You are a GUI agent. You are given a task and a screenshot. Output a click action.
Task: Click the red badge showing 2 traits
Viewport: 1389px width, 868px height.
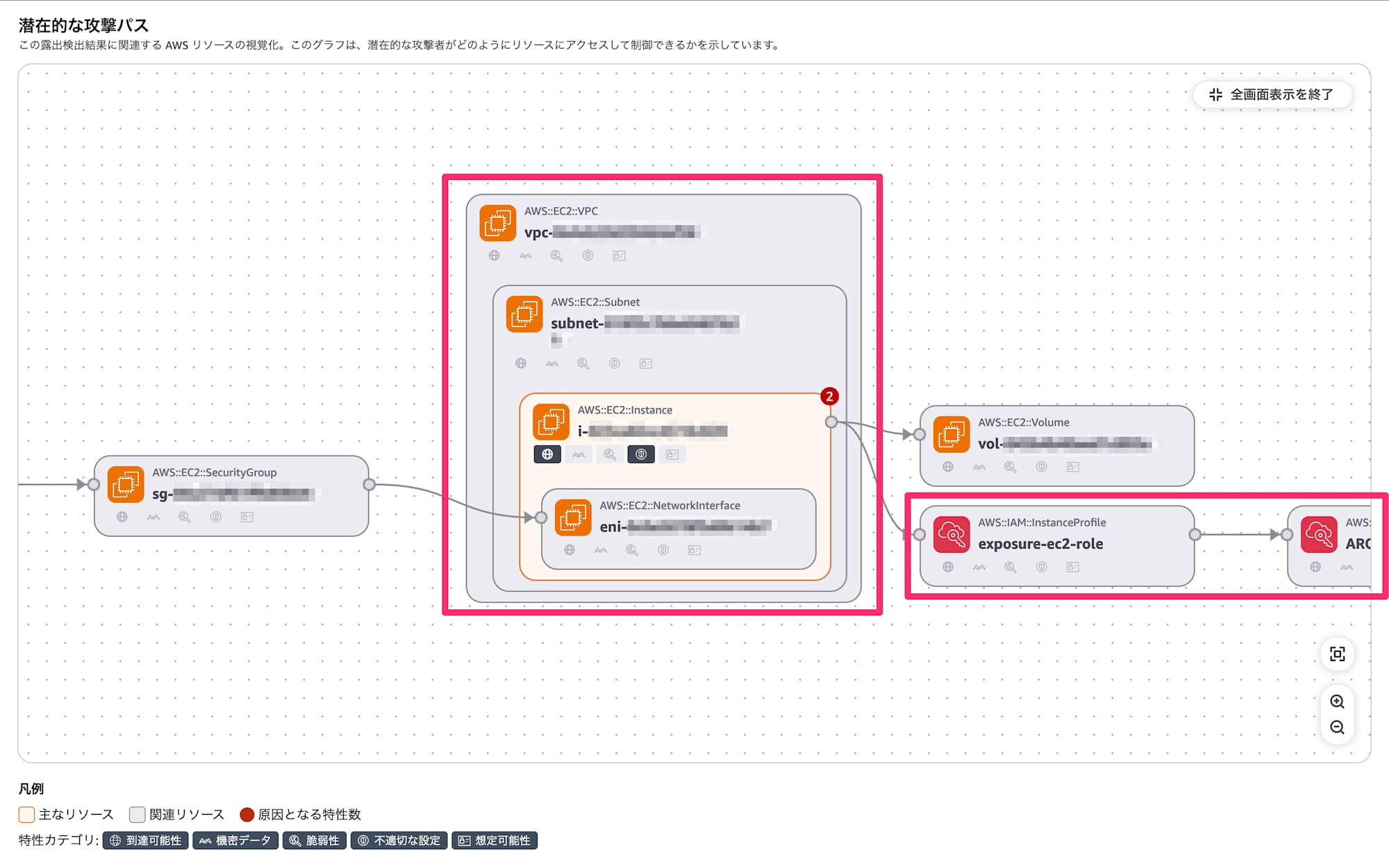pyautogui.click(x=829, y=397)
